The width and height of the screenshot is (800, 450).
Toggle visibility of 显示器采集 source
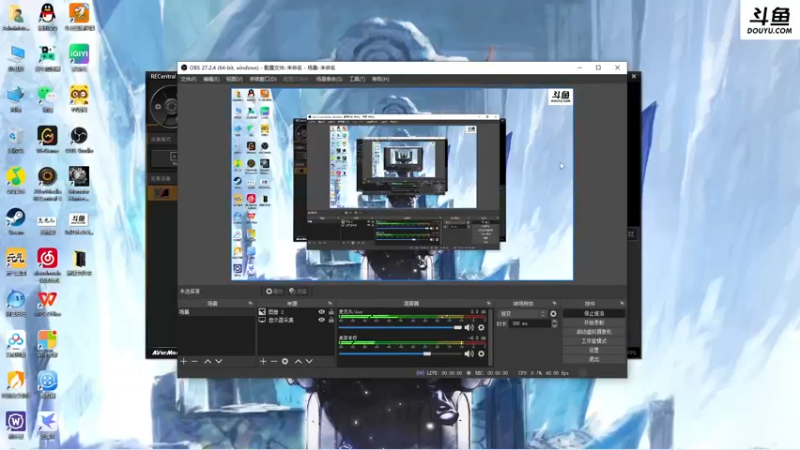pos(321,320)
